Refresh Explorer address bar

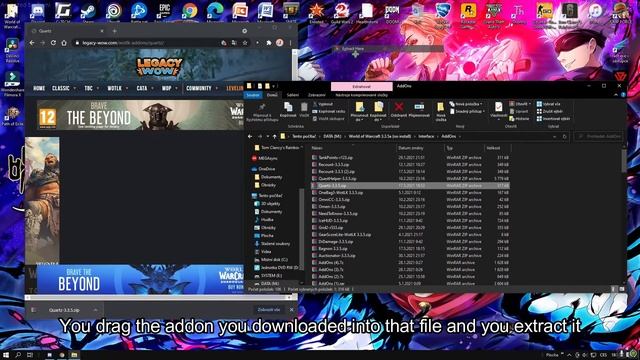564,136
